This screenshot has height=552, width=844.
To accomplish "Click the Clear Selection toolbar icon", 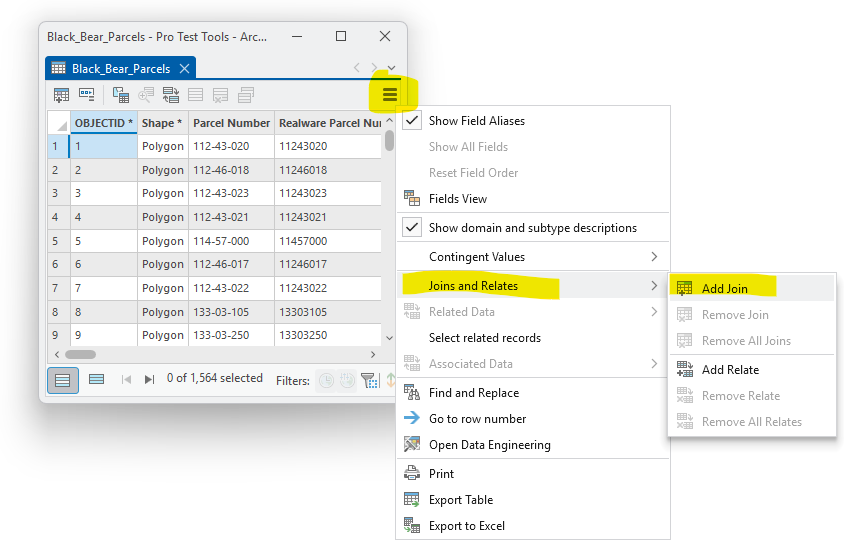I will (x=195, y=95).
